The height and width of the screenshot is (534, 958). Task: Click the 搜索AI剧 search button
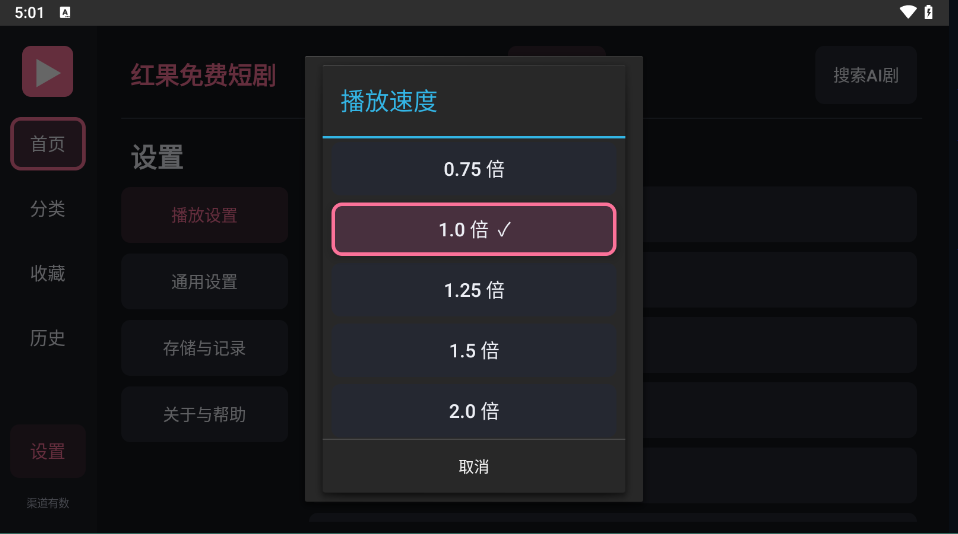866,75
